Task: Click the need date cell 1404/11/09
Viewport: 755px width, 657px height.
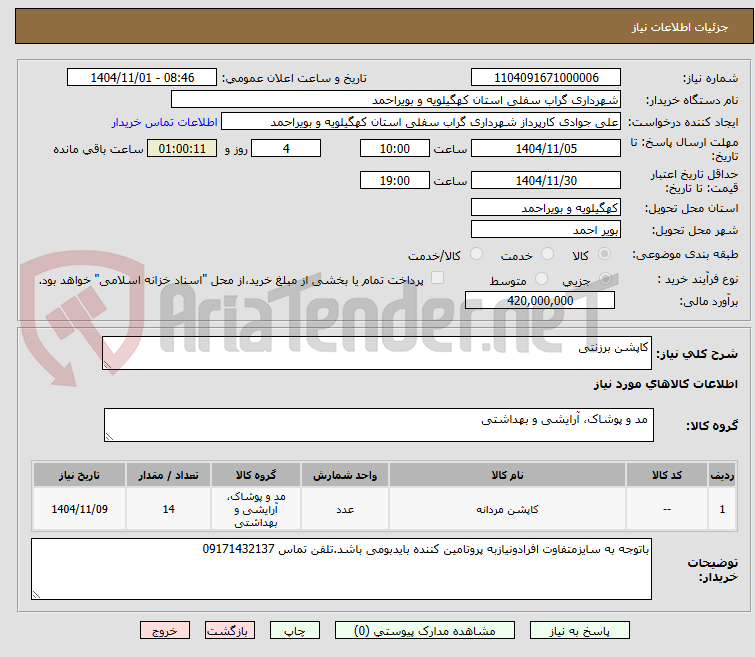Action: [79, 509]
